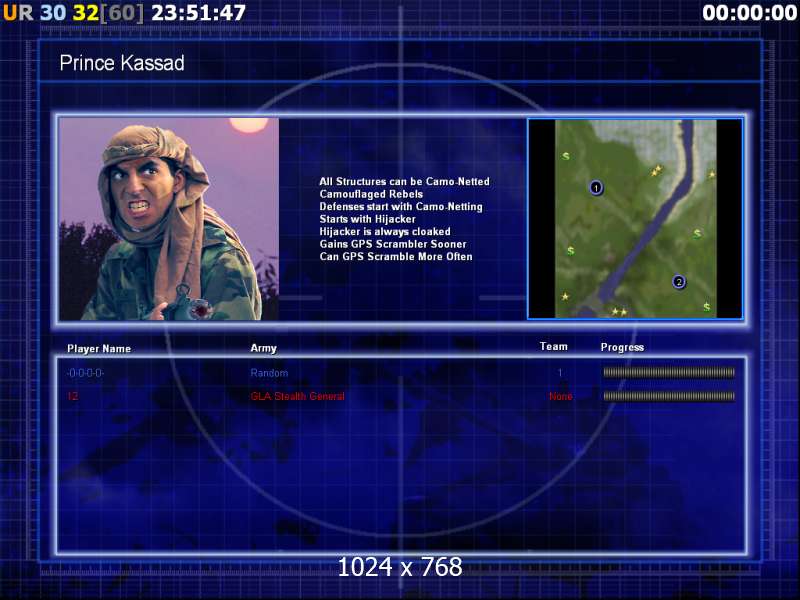The width and height of the screenshot is (800, 600).
Task: Click team value None for player 12
Action: pyautogui.click(x=560, y=396)
